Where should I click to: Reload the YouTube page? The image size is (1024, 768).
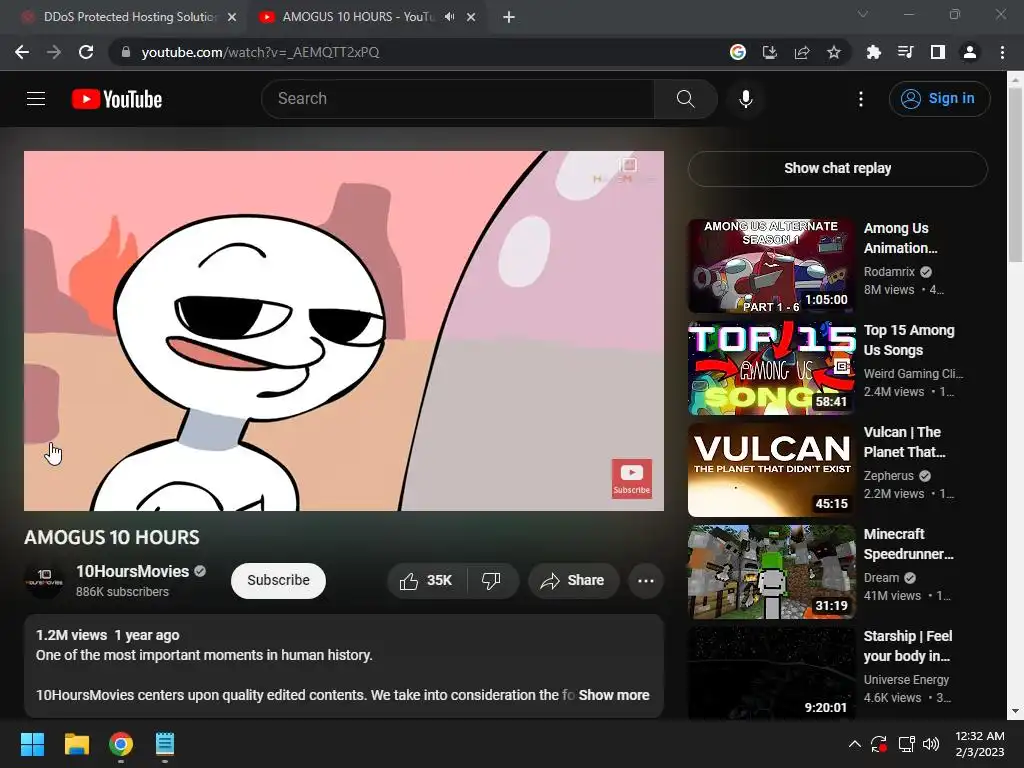[86, 52]
